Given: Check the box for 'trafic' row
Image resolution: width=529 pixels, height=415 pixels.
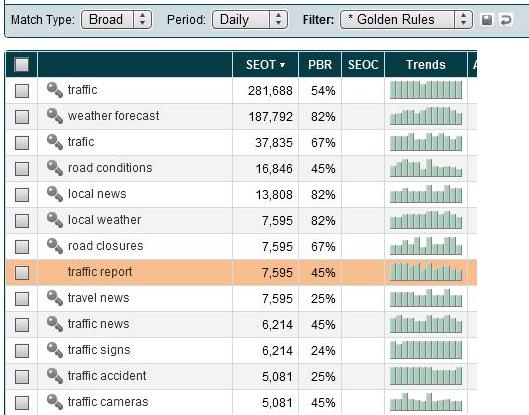Looking at the screenshot, I should tap(22, 142).
